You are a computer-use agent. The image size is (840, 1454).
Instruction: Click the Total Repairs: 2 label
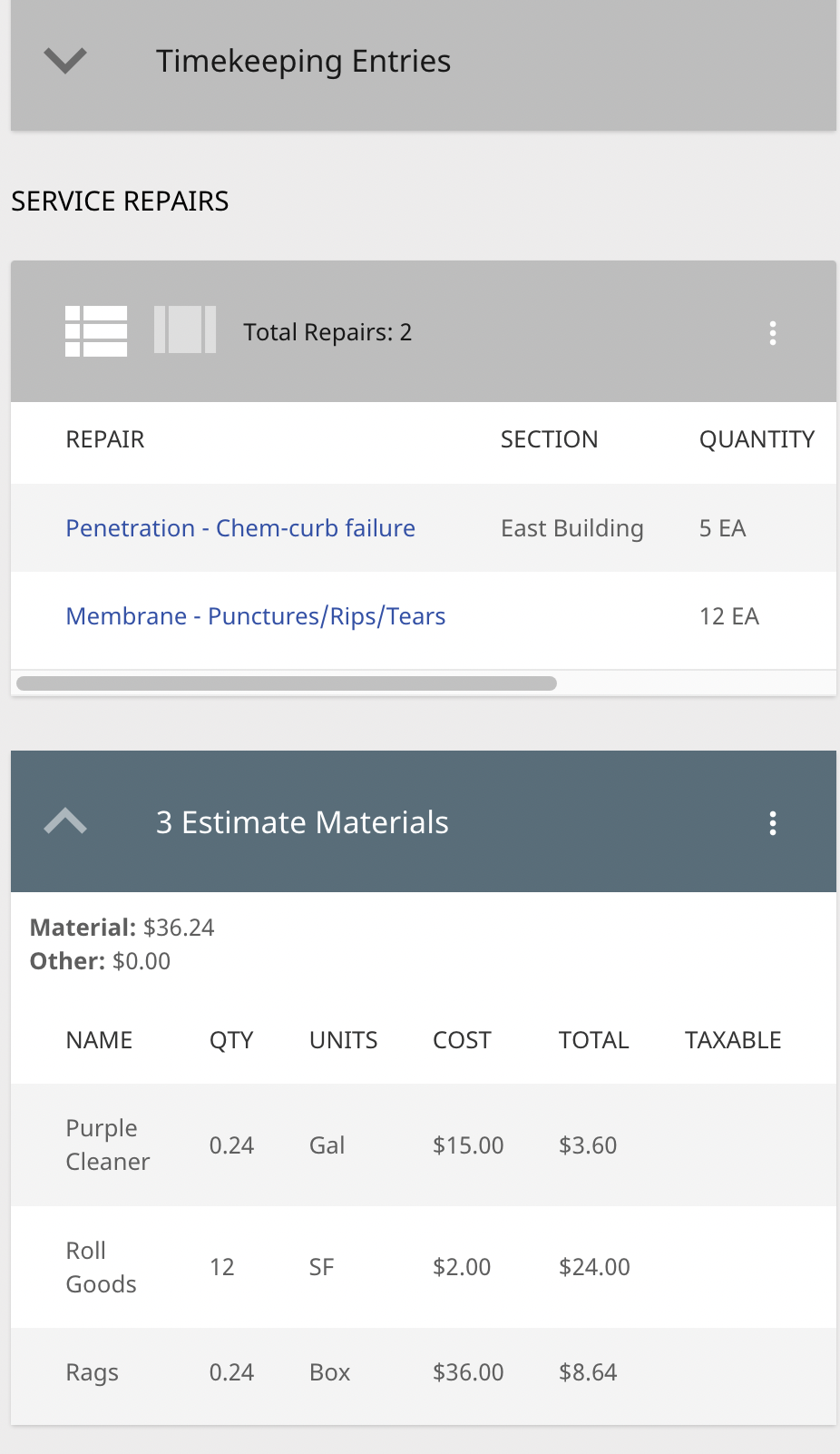pyautogui.click(x=327, y=332)
